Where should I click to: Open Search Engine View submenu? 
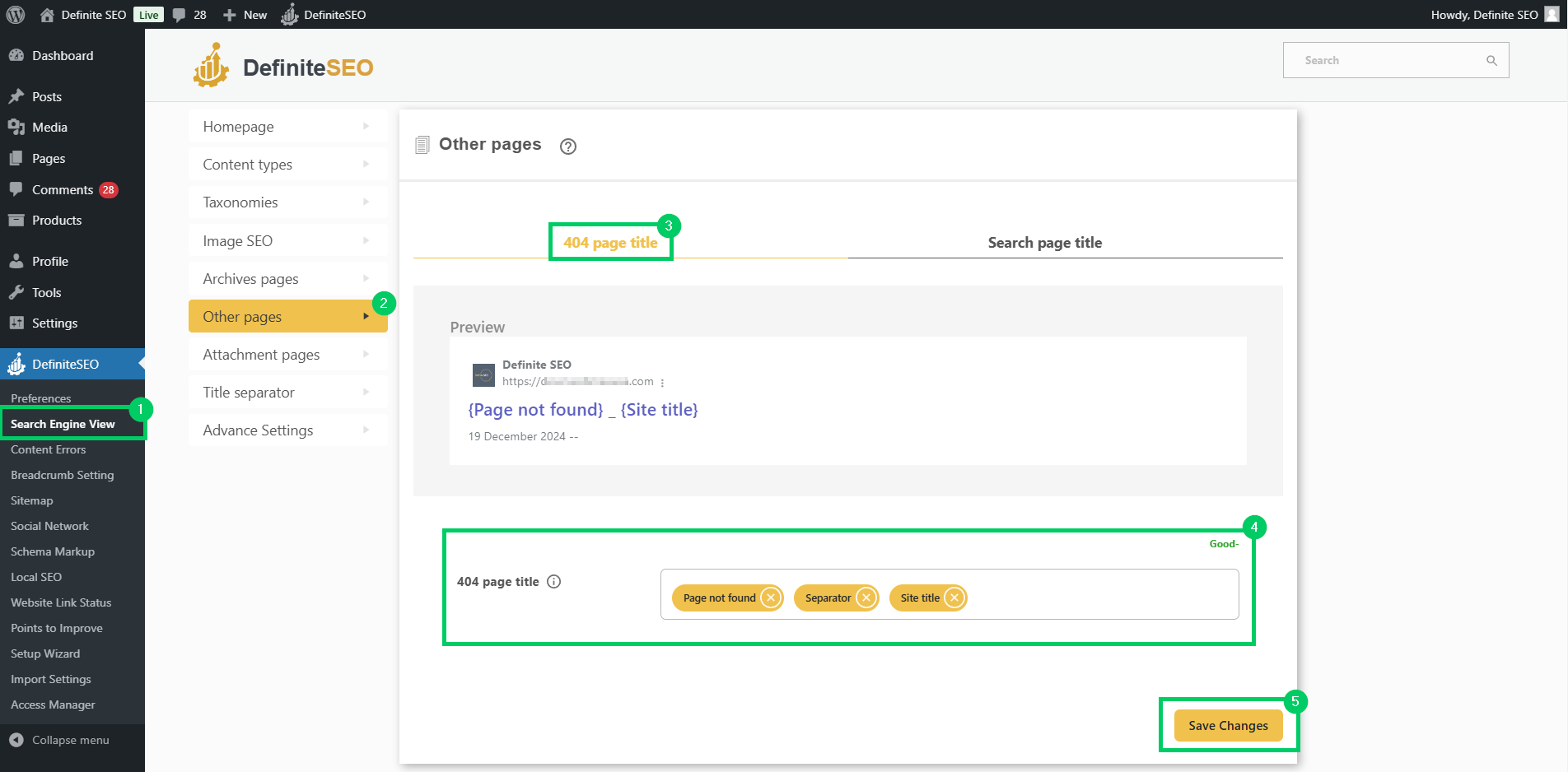point(63,424)
